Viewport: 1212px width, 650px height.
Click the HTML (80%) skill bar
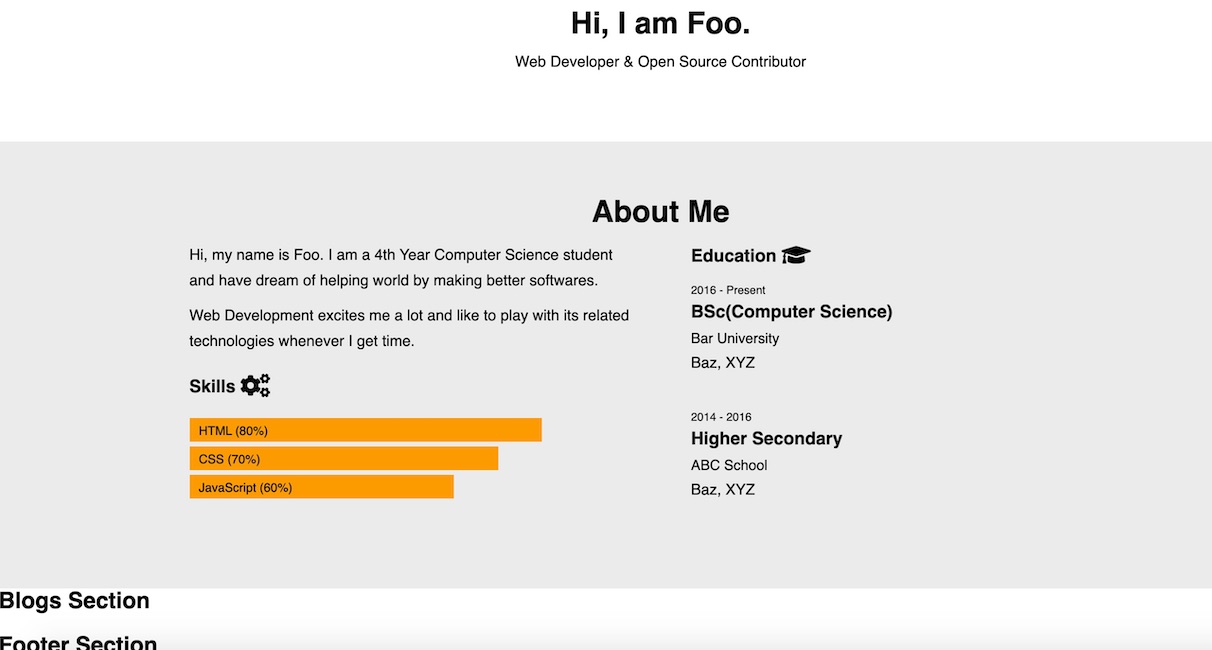(x=365, y=430)
